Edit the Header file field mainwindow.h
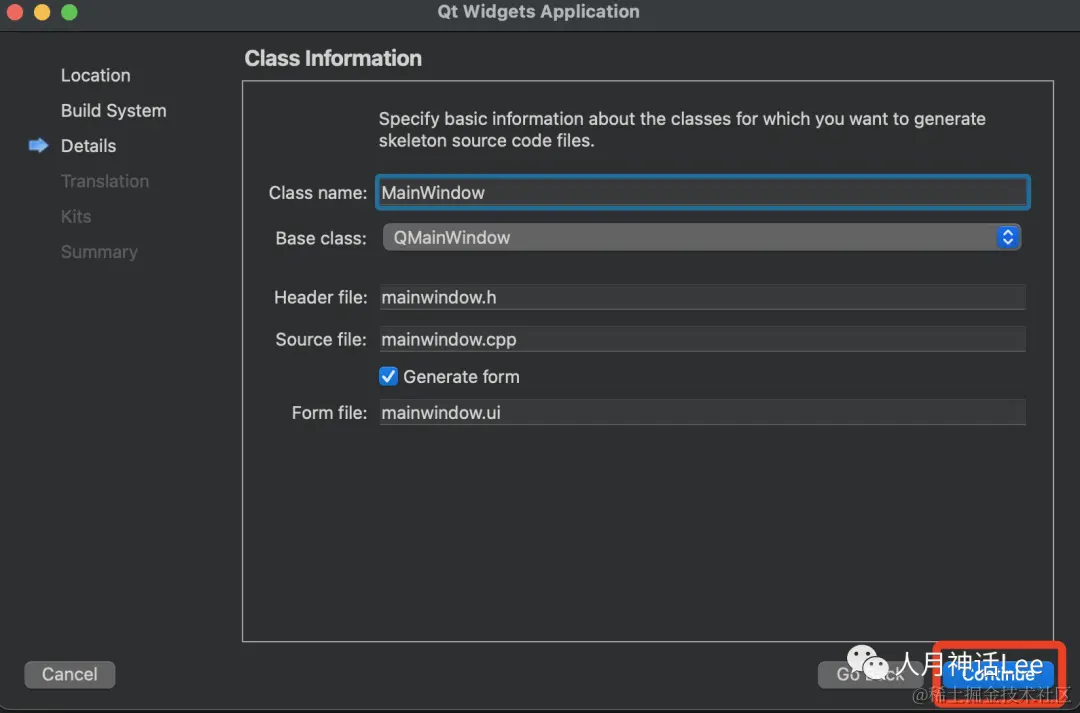 703,297
